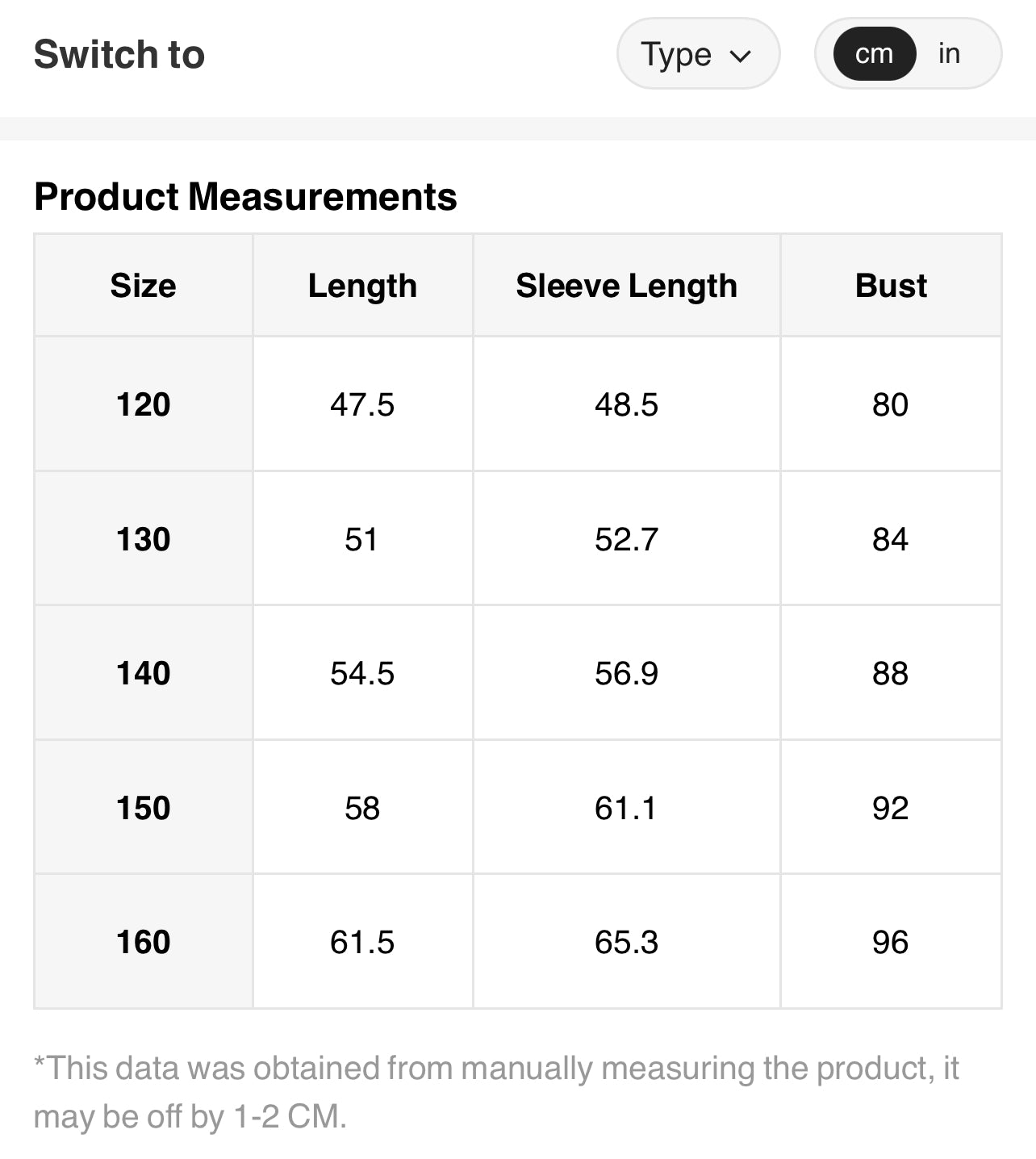Screen dimensions: 1036x1159
Task: Select the cm unit option
Action: pyautogui.click(x=874, y=54)
